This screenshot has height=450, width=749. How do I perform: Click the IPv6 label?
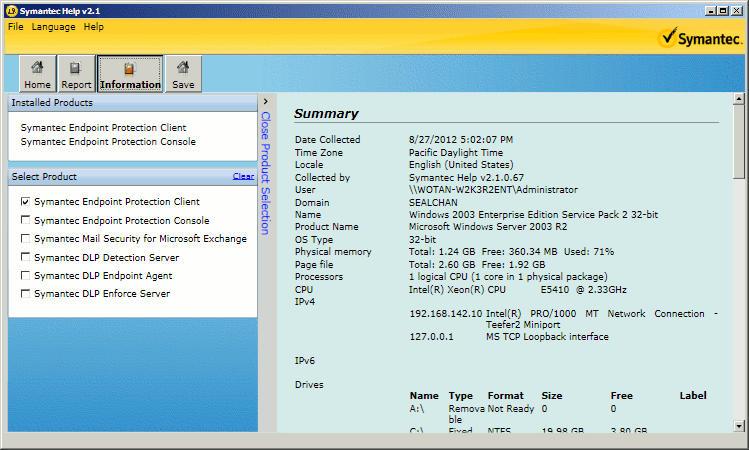pyautogui.click(x=305, y=361)
